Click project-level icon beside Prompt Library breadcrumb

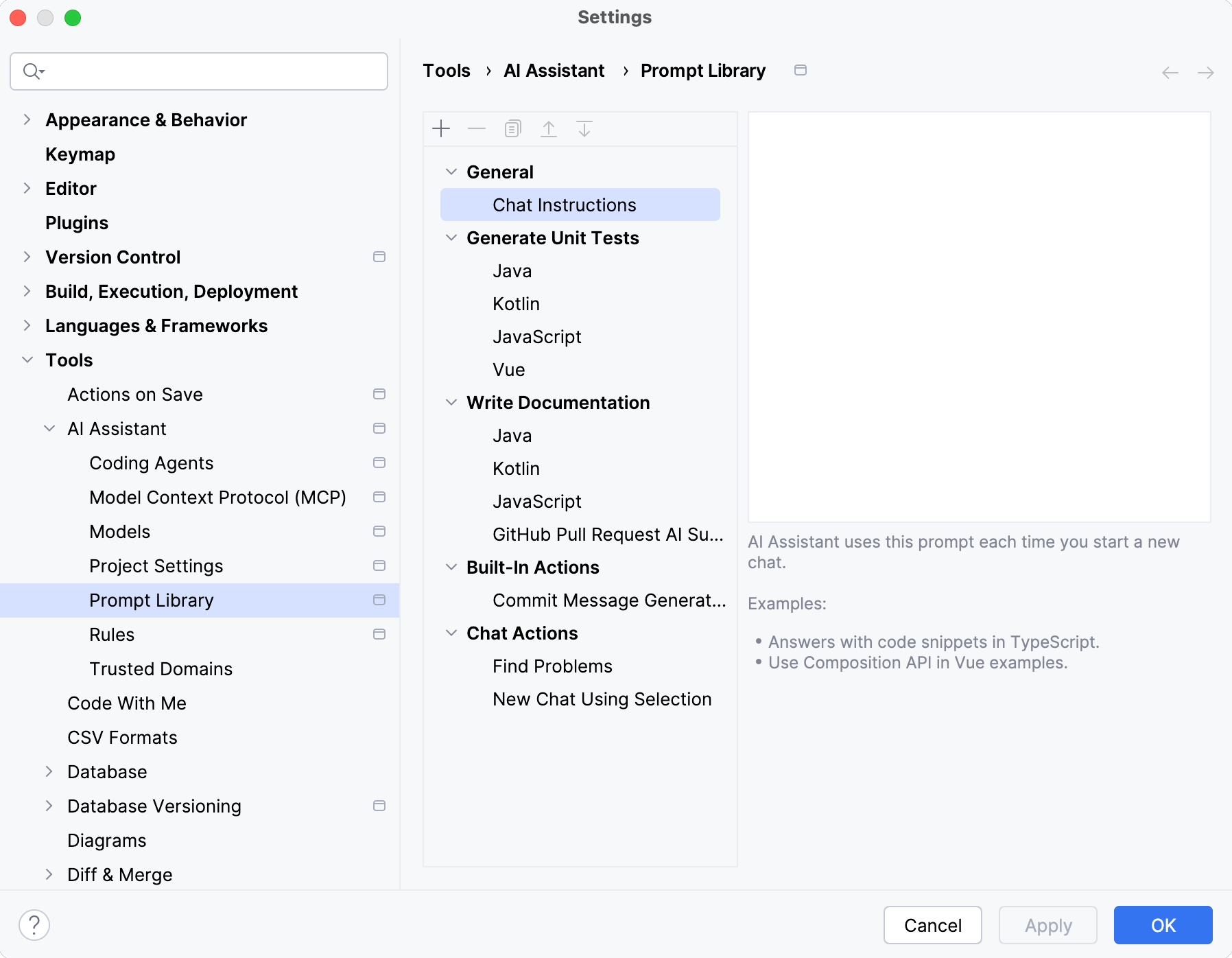pos(801,70)
